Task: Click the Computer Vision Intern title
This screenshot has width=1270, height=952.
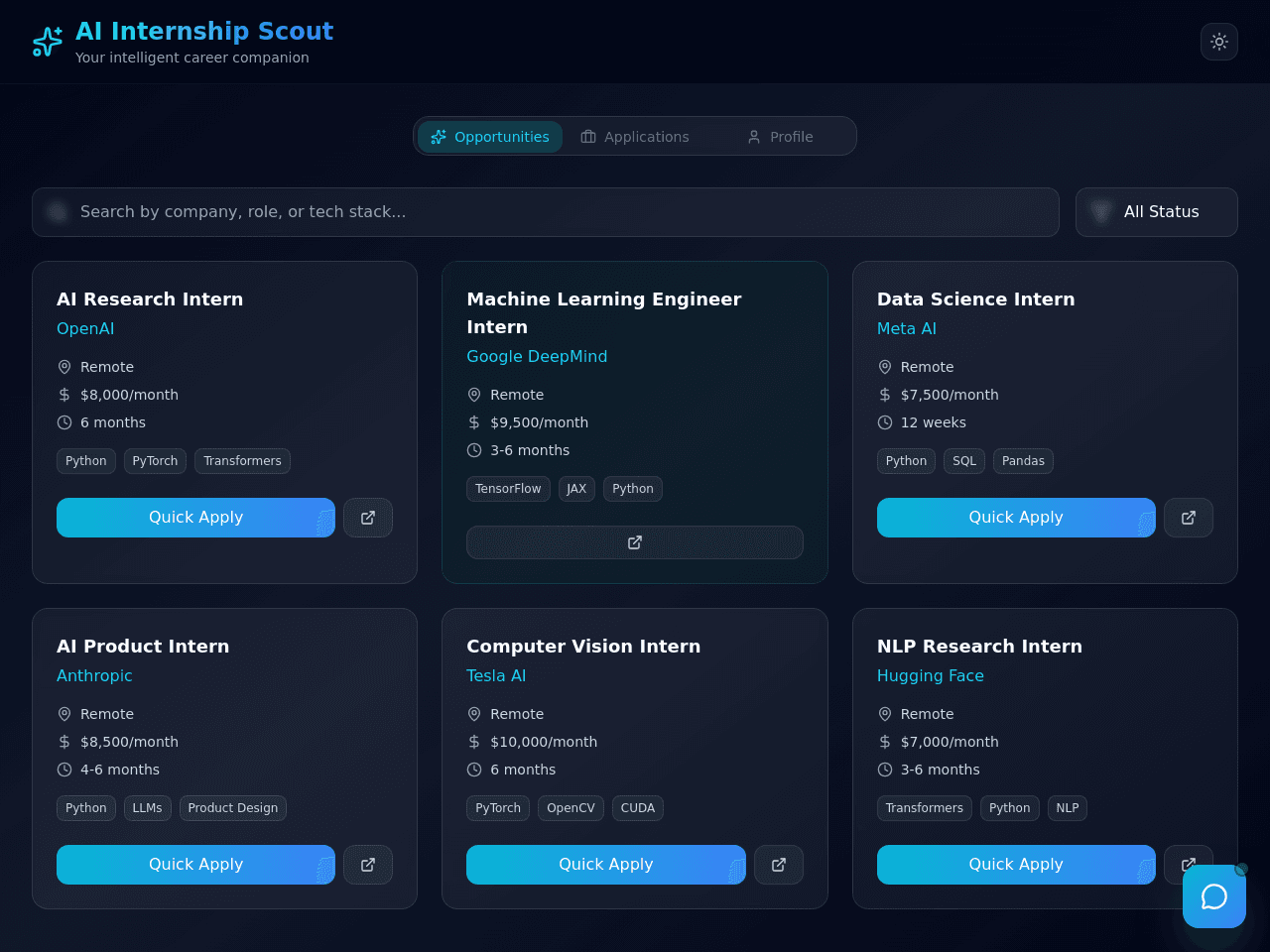Action: tap(583, 647)
